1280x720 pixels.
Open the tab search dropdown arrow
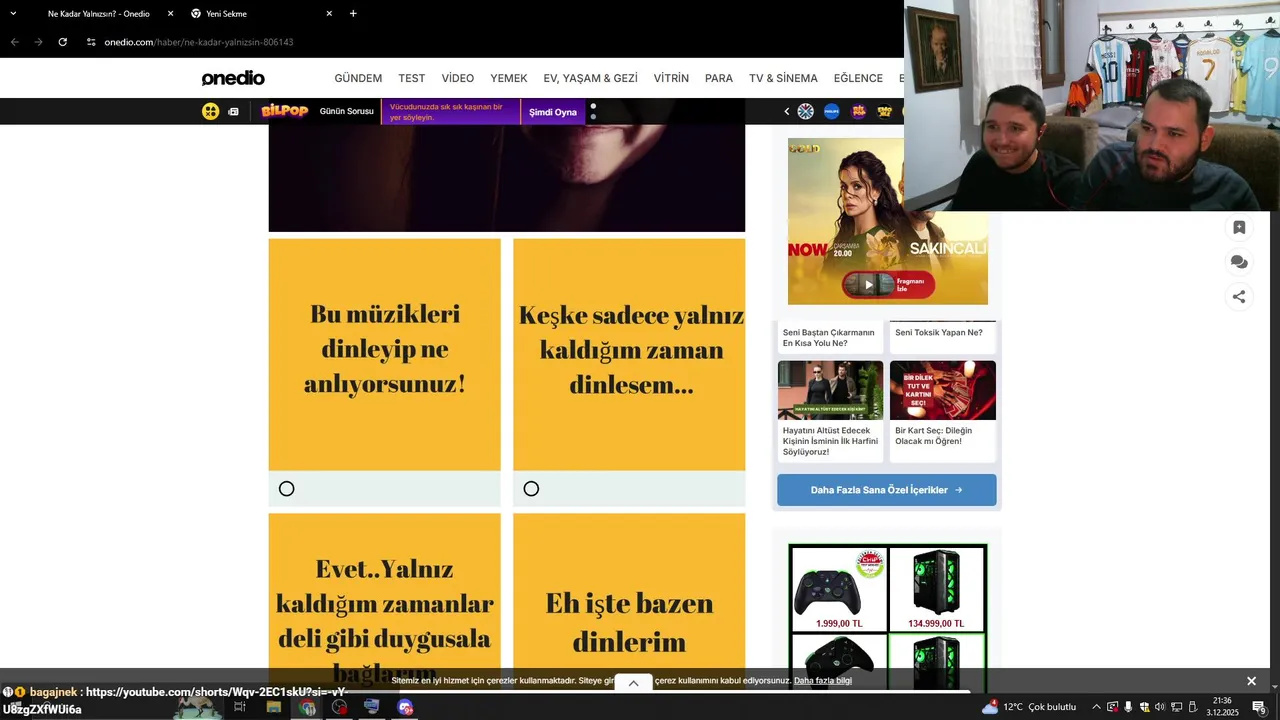13,14
